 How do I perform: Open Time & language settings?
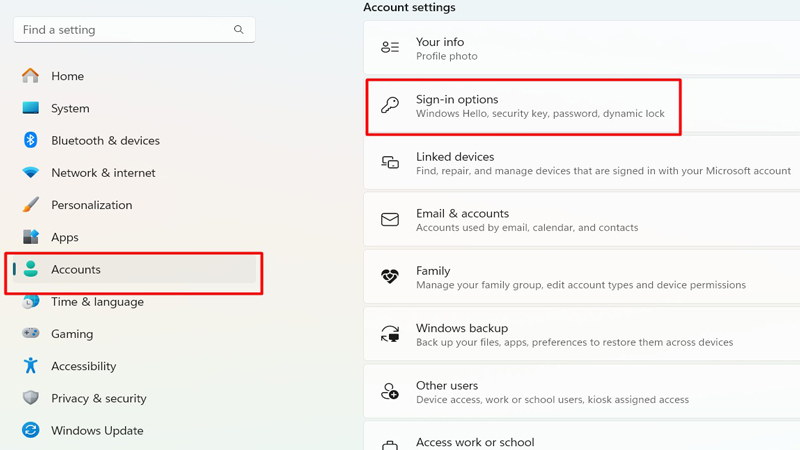[134, 302]
